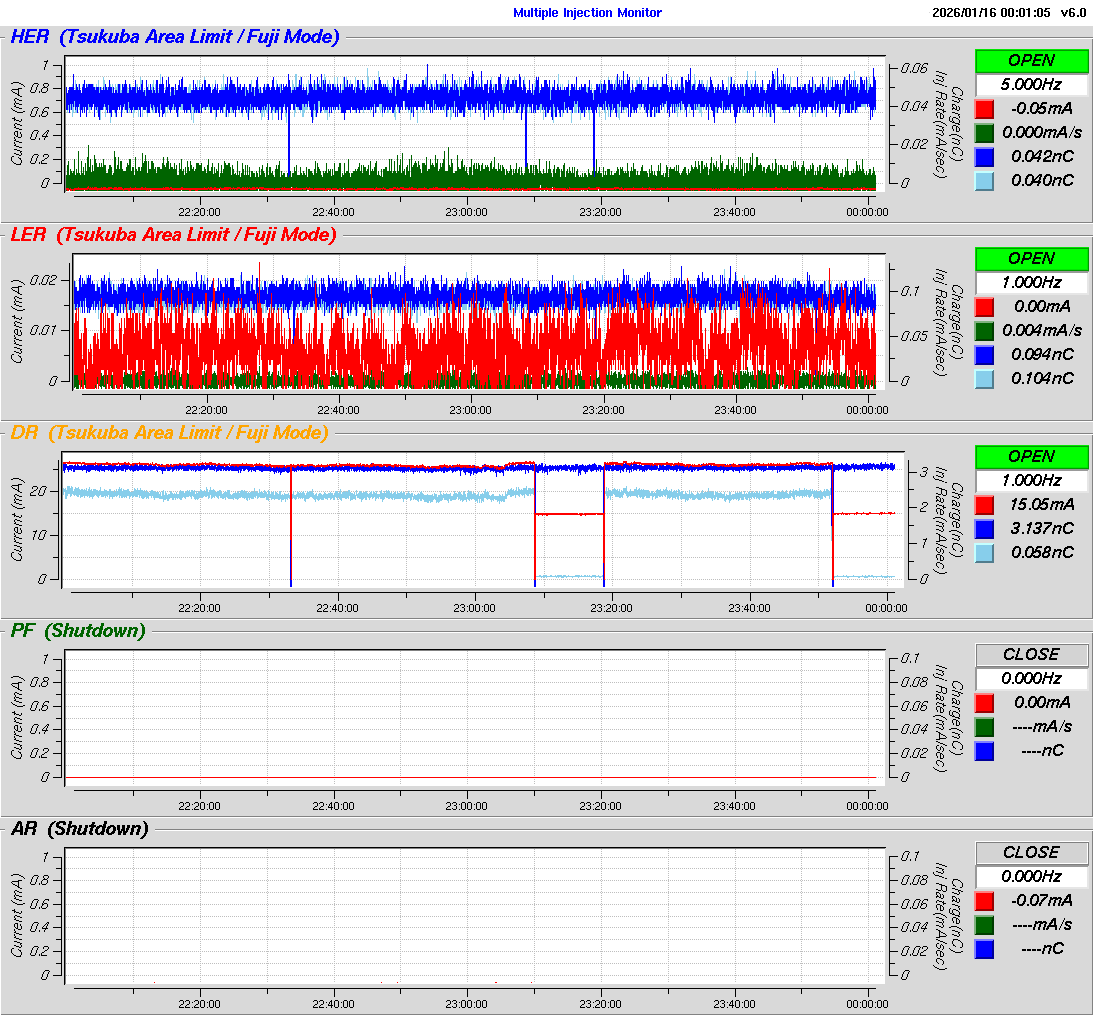1093x1015 pixels.
Task: Click the PF CLOSE status button
Action: [1031, 655]
